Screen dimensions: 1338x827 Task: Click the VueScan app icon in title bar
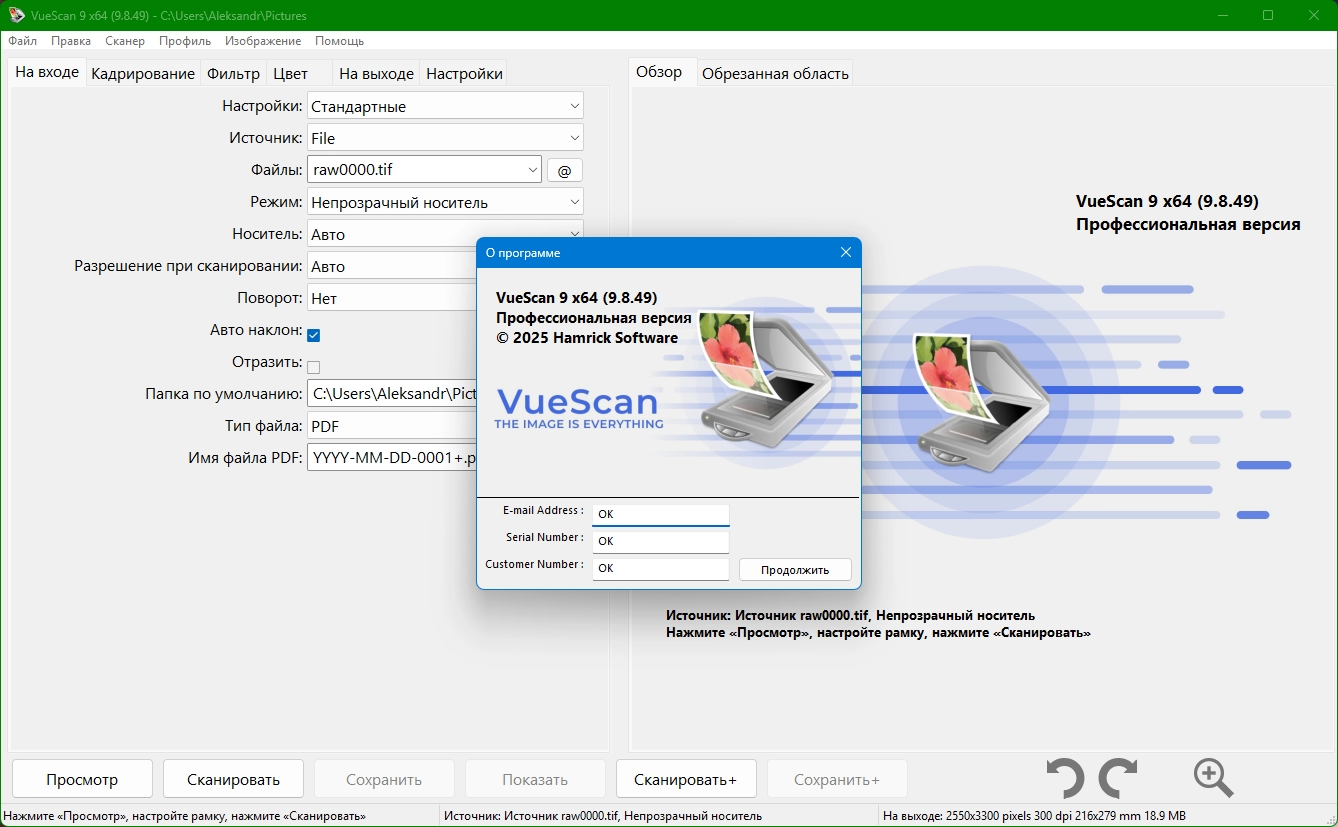point(16,15)
